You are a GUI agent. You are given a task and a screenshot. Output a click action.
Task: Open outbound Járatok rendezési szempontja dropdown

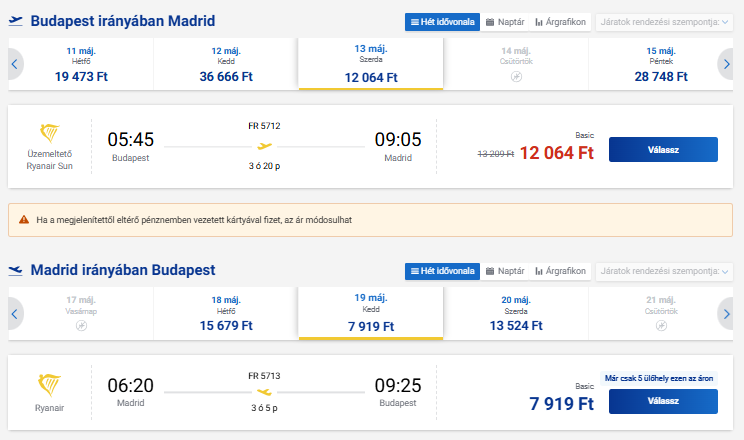click(664, 21)
